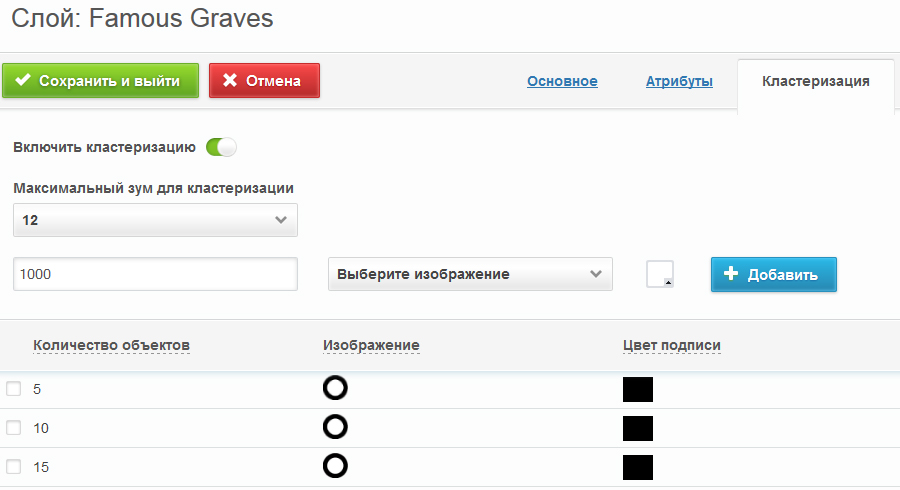The height and width of the screenshot is (490, 900).
Task: Click the circle image in the 5-objects row
Action: point(336,388)
